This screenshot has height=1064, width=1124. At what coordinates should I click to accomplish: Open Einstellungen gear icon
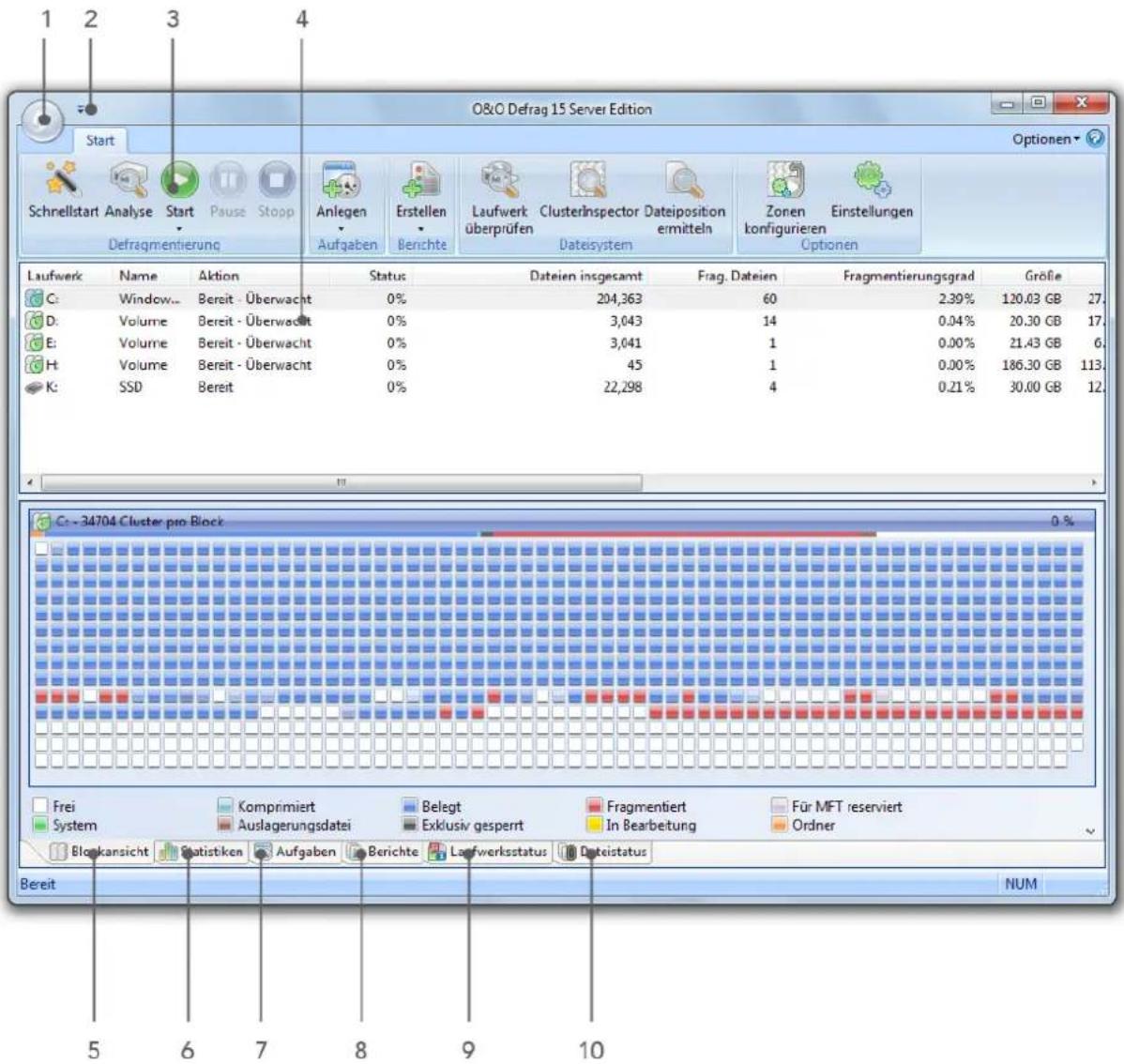[872, 179]
